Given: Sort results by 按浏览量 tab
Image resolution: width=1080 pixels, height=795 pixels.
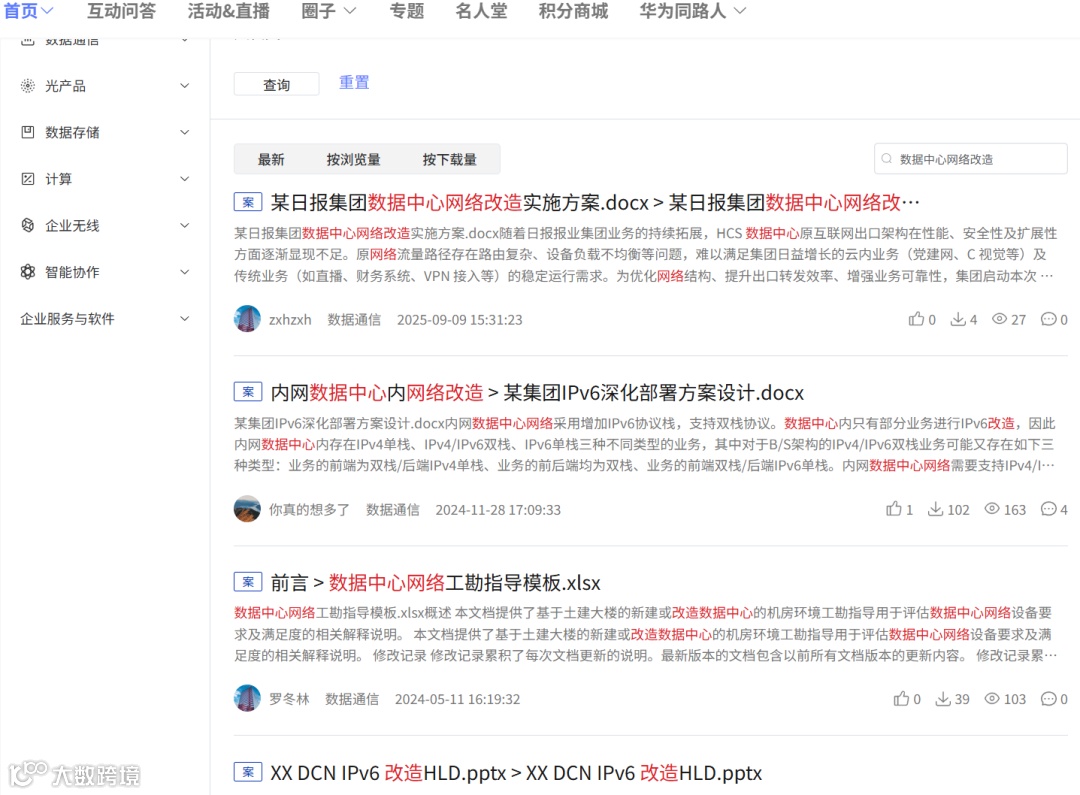Looking at the screenshot, I should click(x=353, y=159).
